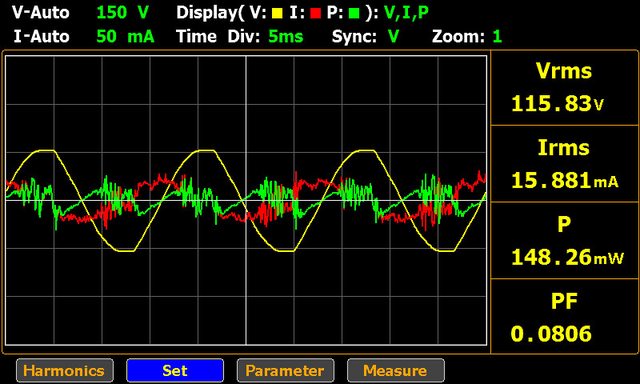Switch to the Measure function
The image size is (640, 384).
396,371
